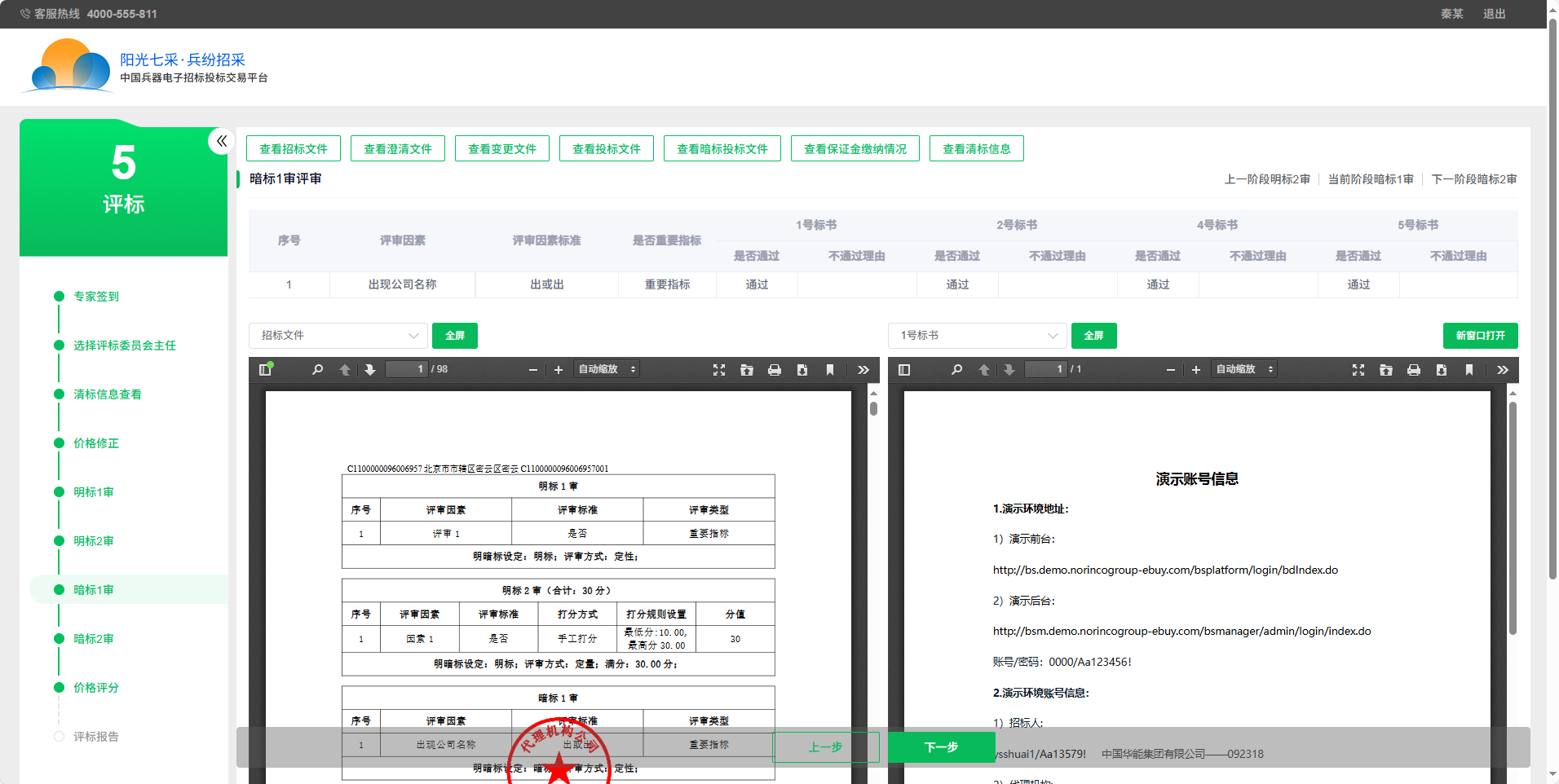The height and width of the screenshot is (784, 1559).
Task: Zoom in on the left PDF
Action: point(559,370)
